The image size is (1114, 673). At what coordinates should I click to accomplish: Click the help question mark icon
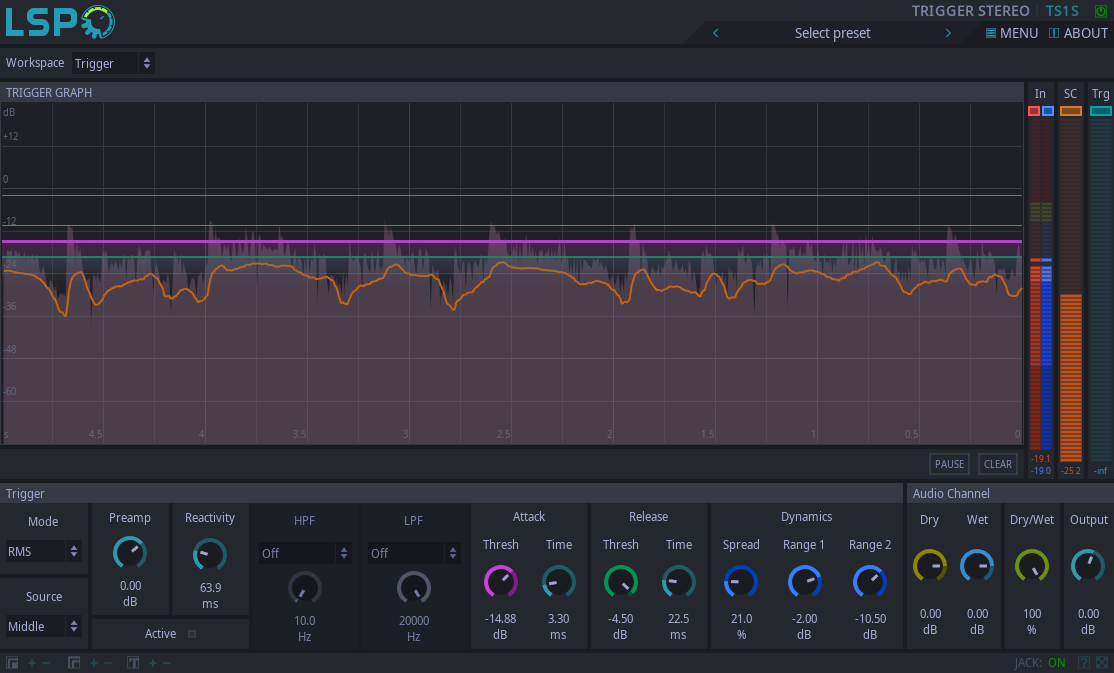[x=1083, y=663]
